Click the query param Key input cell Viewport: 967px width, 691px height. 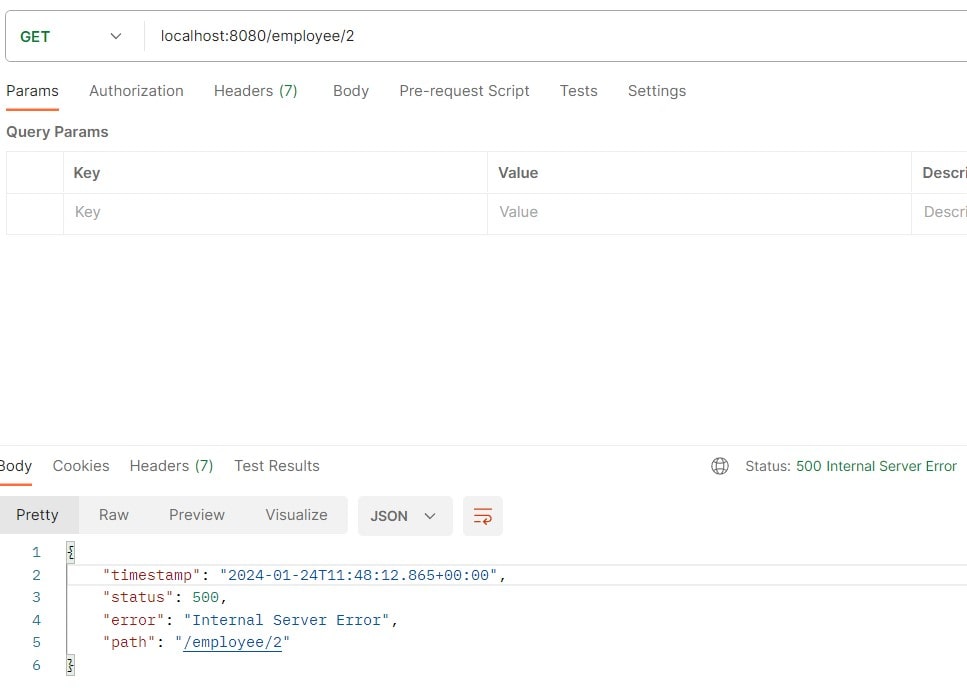coord(275,212)
